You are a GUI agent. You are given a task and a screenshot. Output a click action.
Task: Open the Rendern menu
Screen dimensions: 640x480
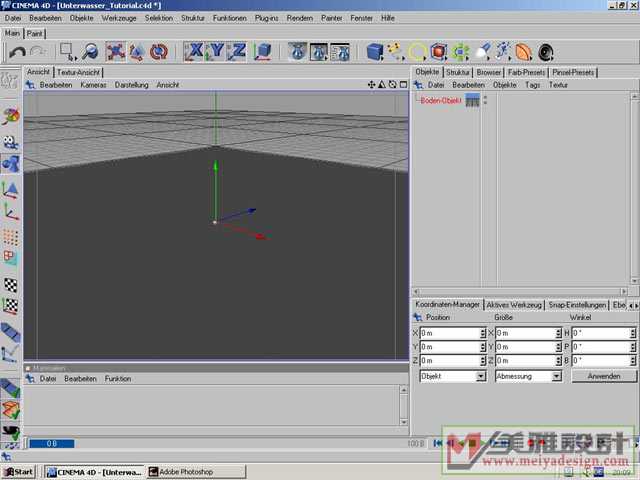point(300,18)
